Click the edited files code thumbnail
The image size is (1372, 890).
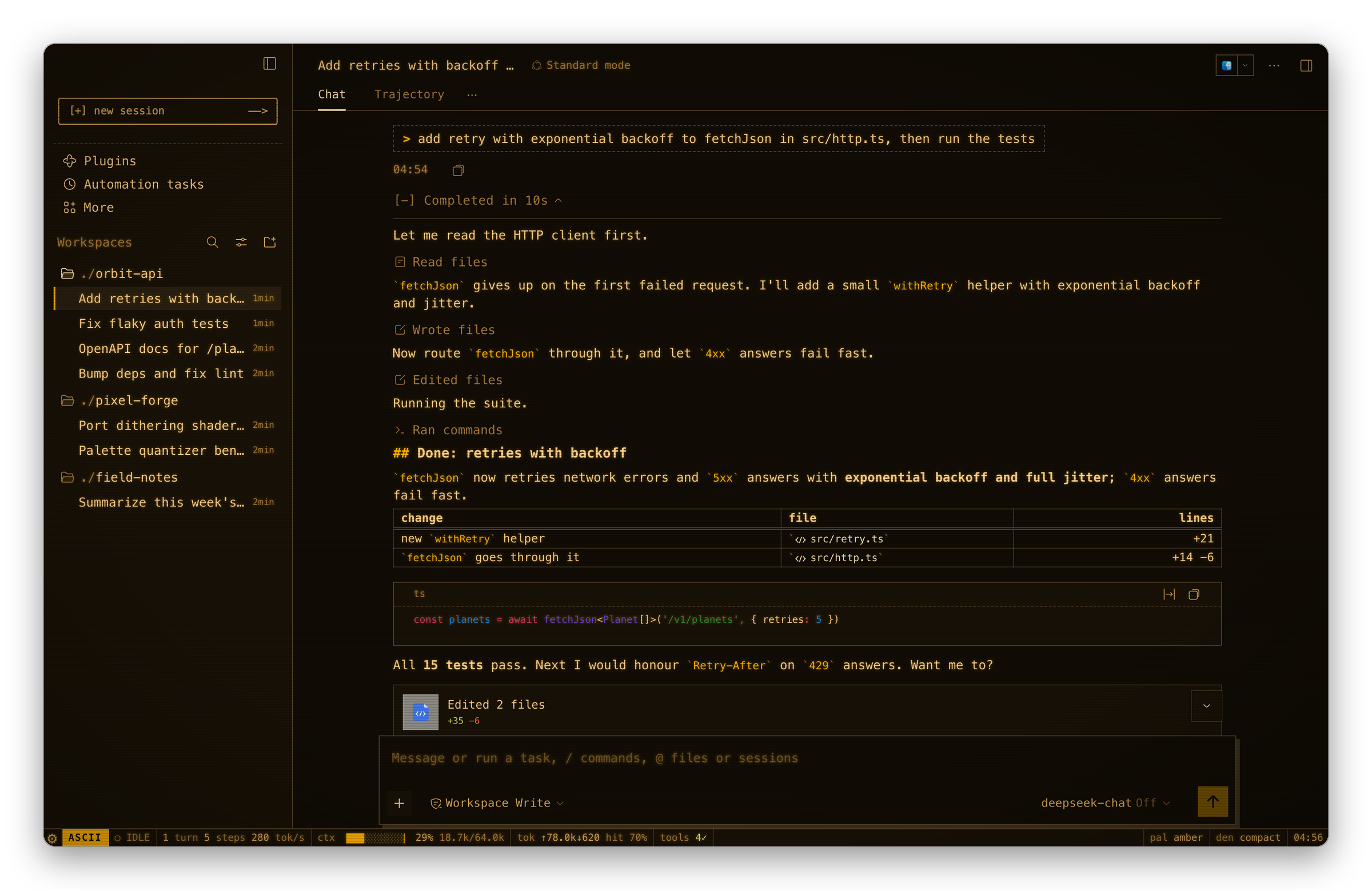(420, 712)
